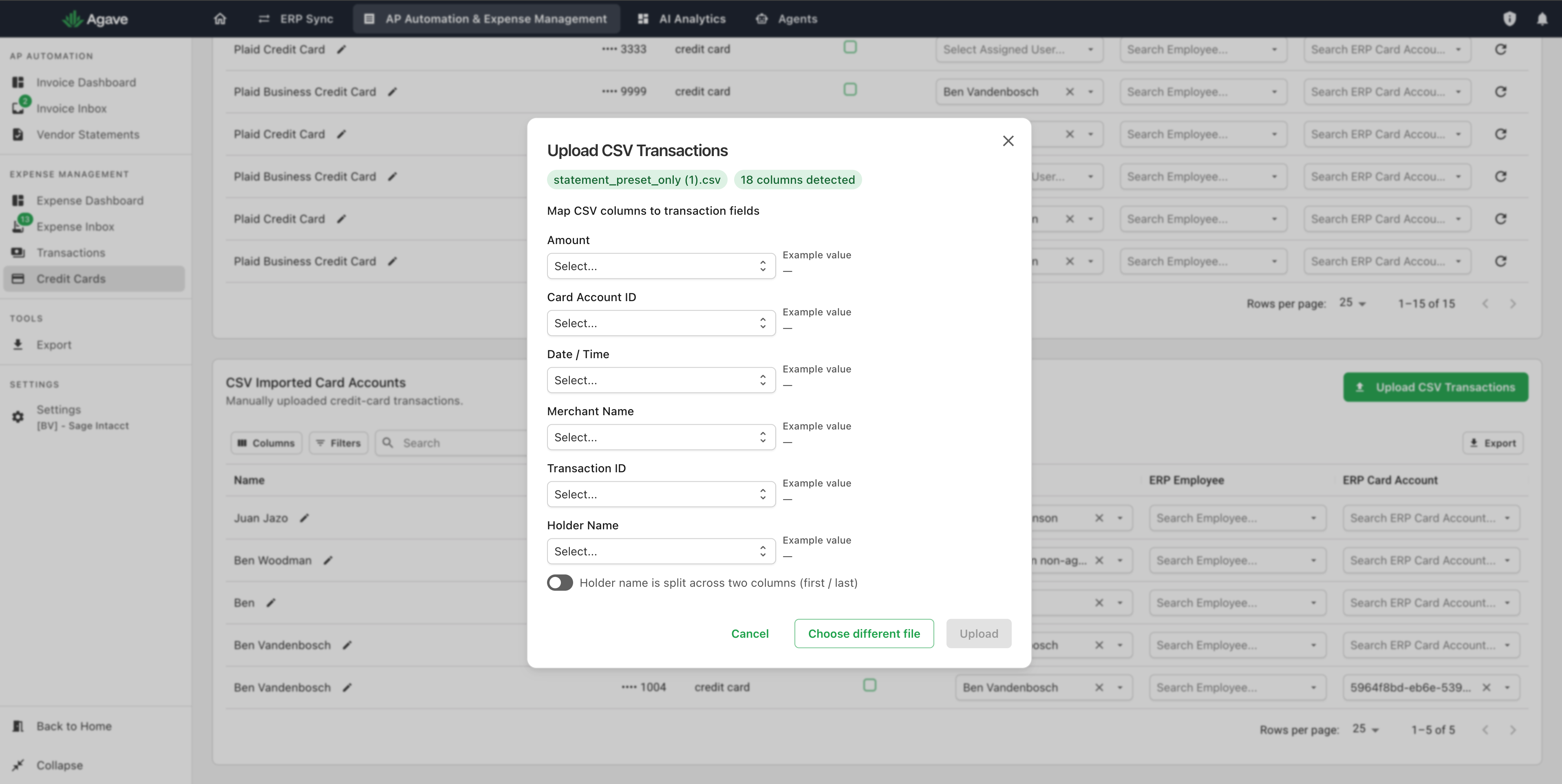Edit the Ben Woodman card name
Viewport: 1562px width, 784px height.
pyautogui.click(x=328, y=561)
